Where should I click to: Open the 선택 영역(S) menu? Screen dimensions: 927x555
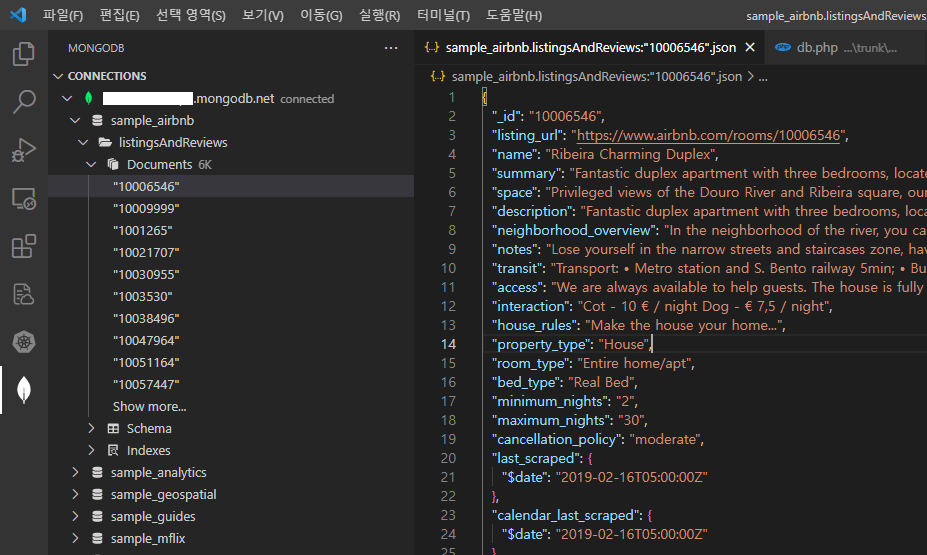191,15
